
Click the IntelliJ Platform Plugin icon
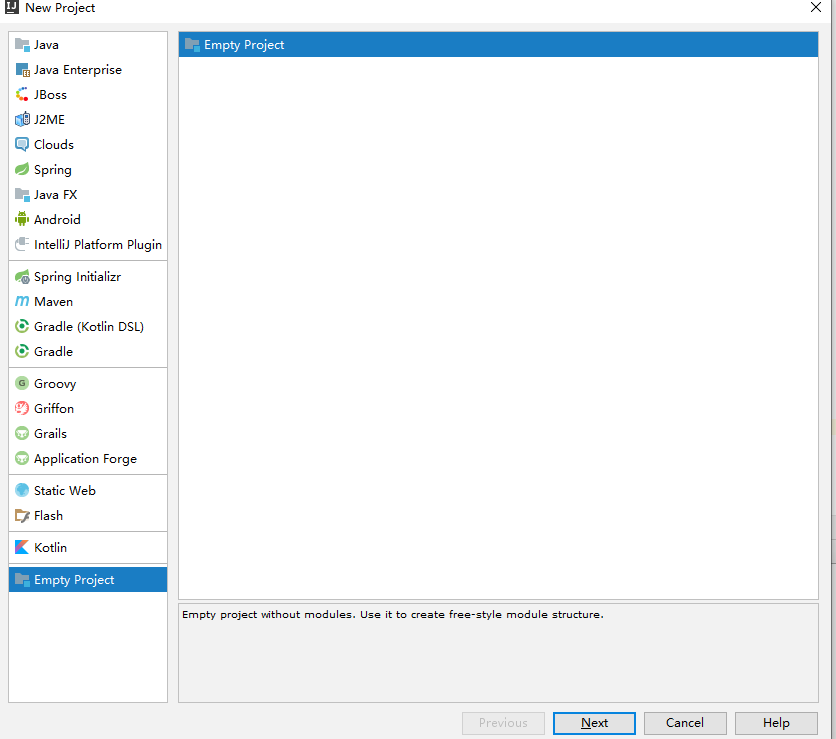(x=22, y=244)
